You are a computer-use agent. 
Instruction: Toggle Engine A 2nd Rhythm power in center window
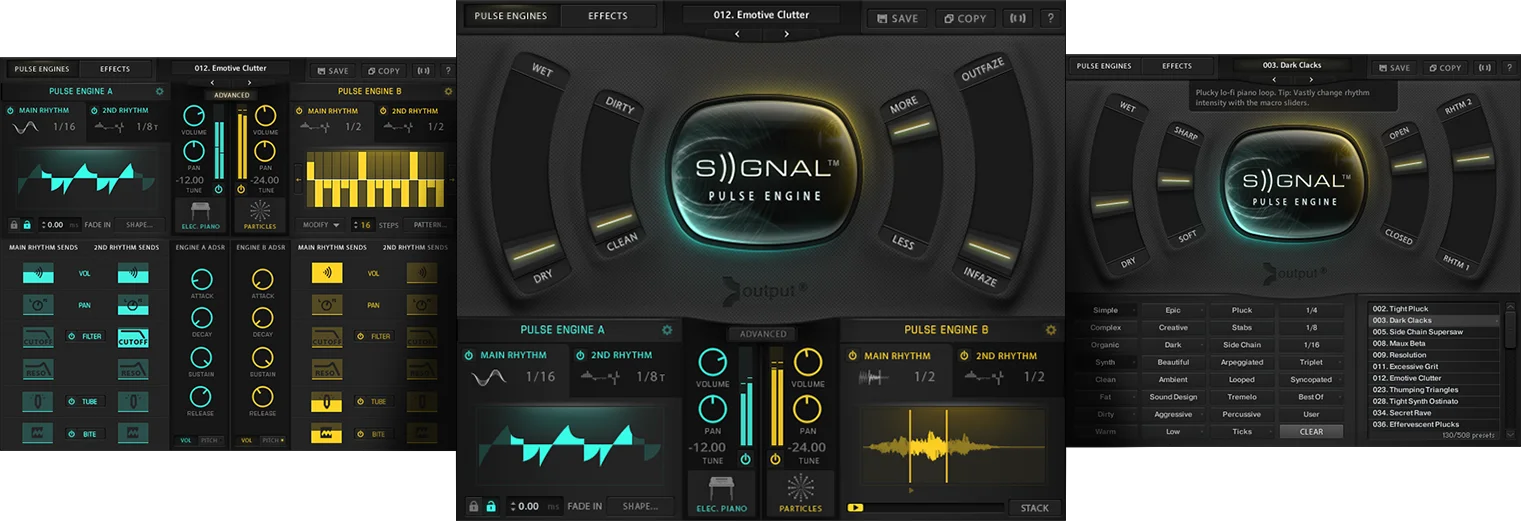click(582, 355)
